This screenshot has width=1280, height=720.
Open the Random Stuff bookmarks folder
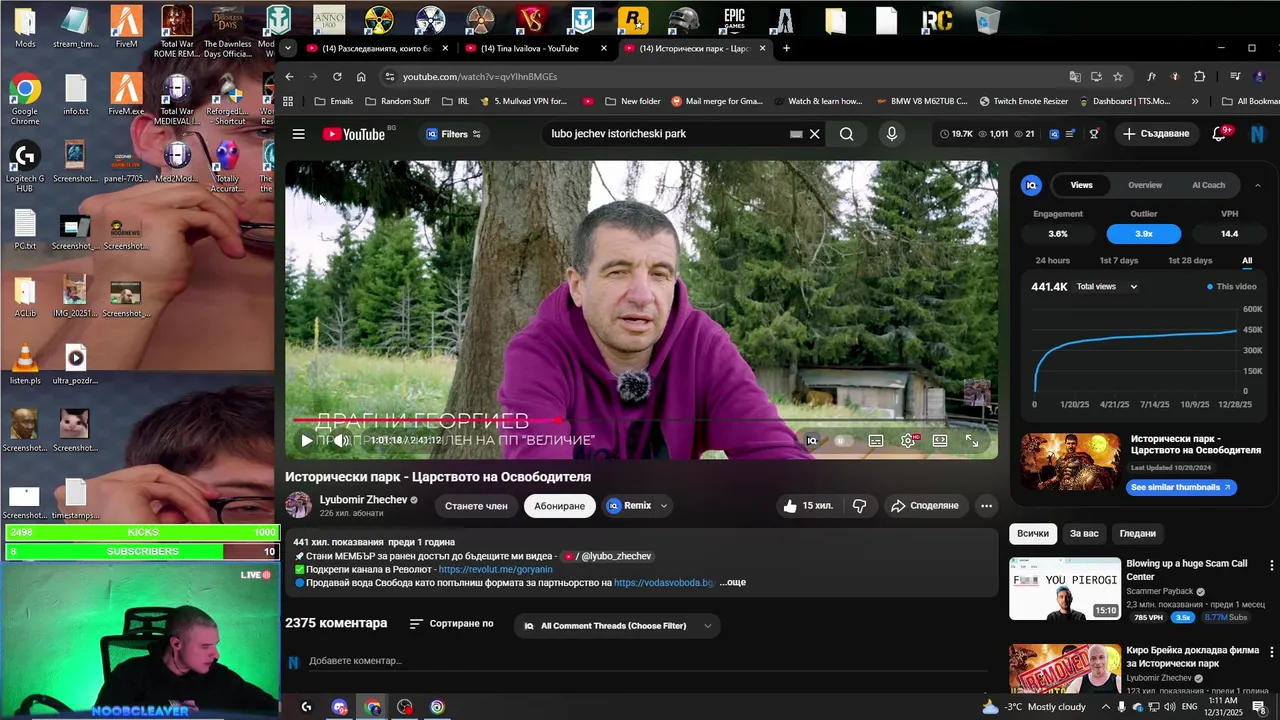pos(397,101)
